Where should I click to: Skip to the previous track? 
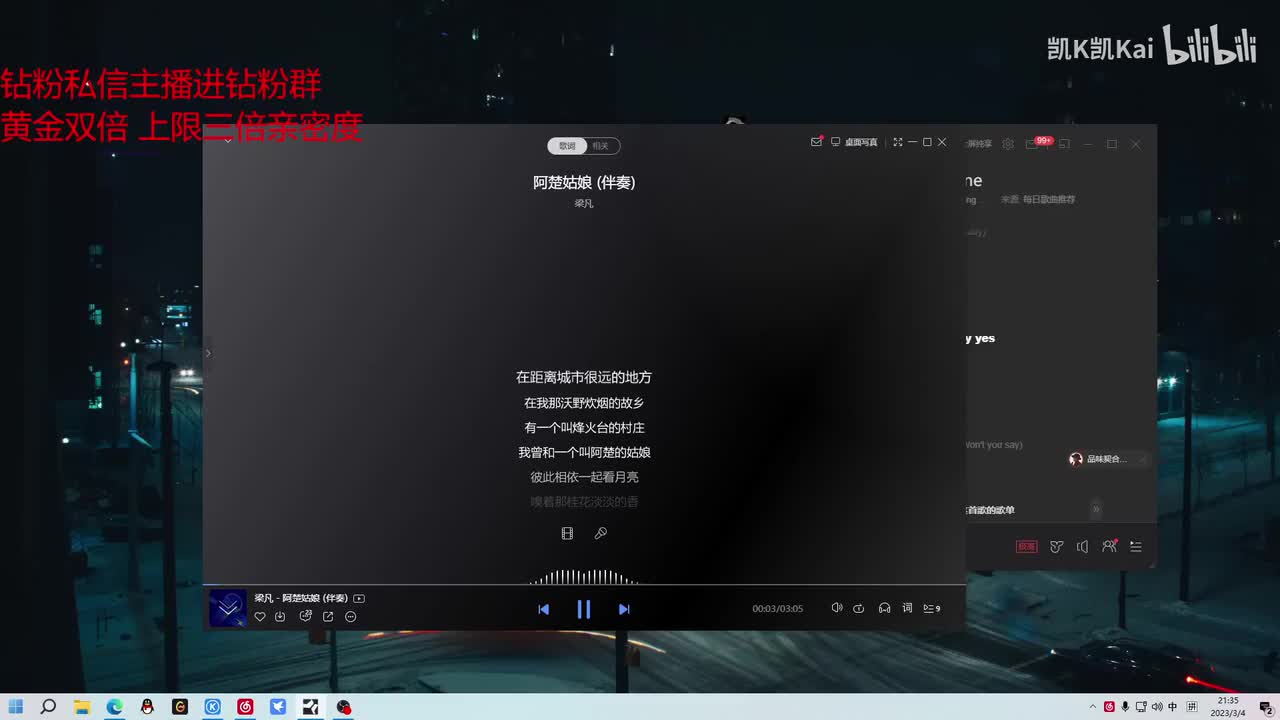(543, 609)
